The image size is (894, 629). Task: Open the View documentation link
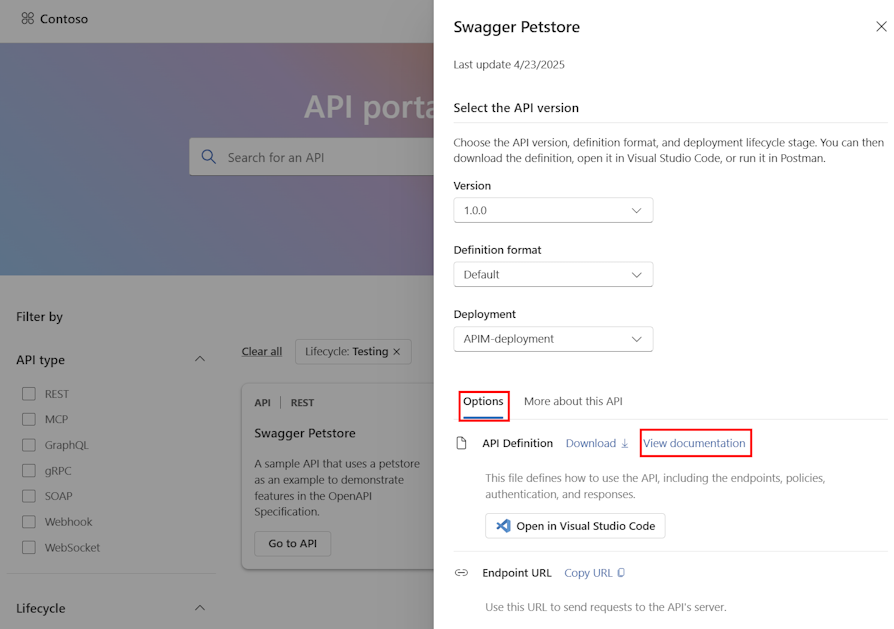[x=695, y=443]
